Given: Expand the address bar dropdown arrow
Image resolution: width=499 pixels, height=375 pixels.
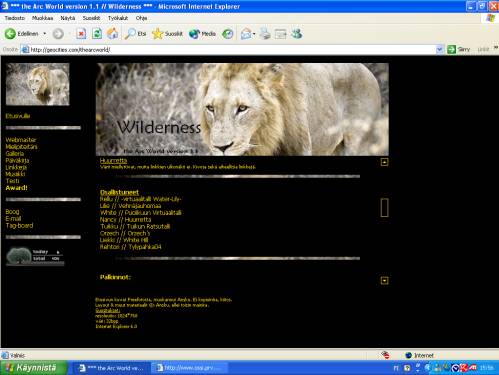Looking at the screenshot, I should pyautogui.click(x=440, y=49).
